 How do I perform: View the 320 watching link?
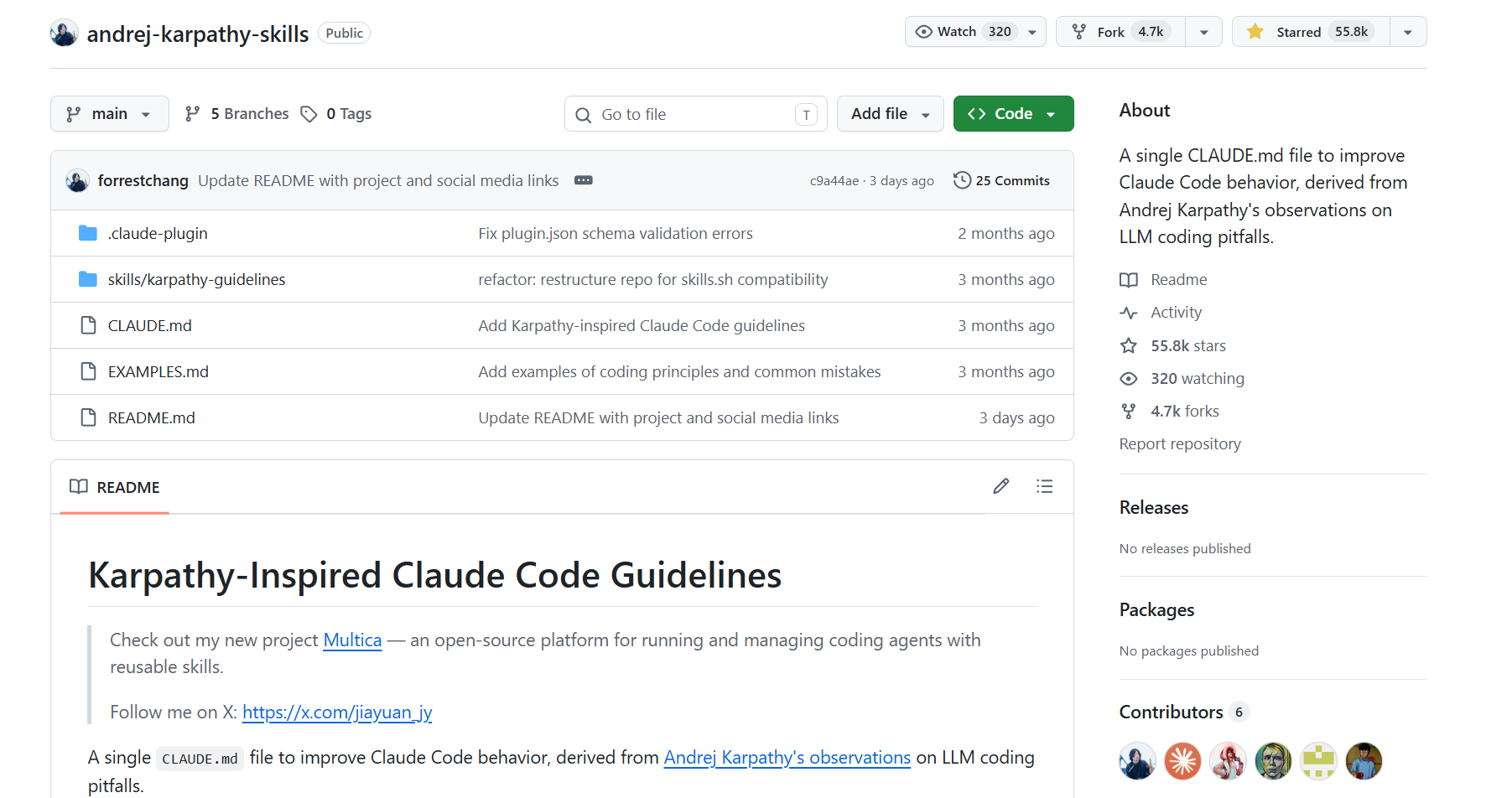(x=1197, y=378)
